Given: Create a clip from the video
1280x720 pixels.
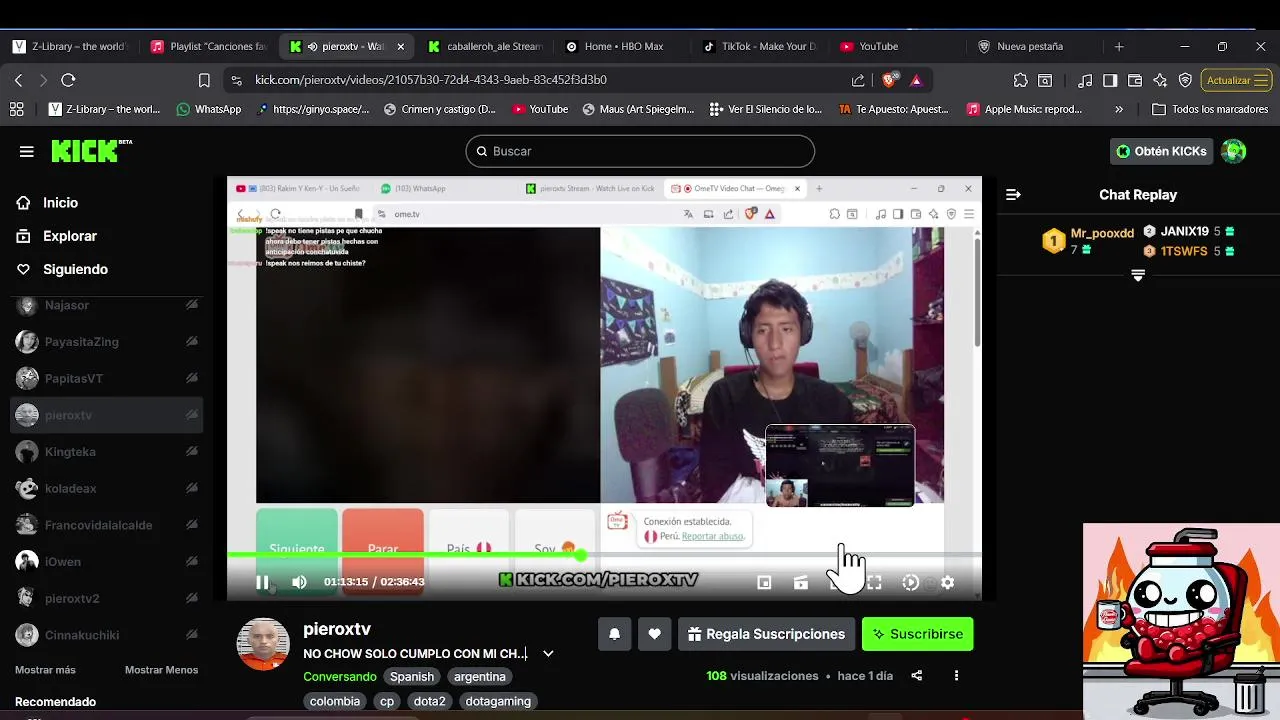Looking at the screenshot, I should pos(801,582).
